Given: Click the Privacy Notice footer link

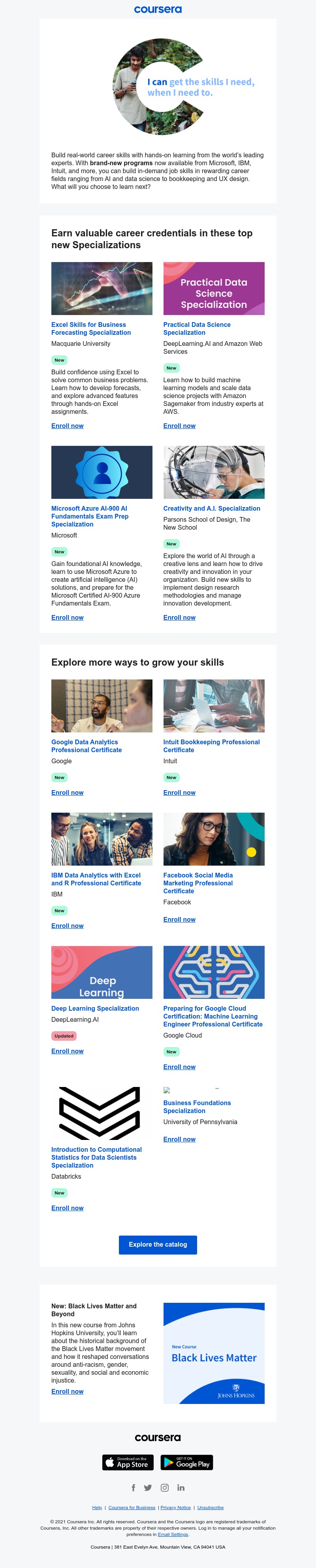Looking at the screenshot, I should [x=175, y=1508].
